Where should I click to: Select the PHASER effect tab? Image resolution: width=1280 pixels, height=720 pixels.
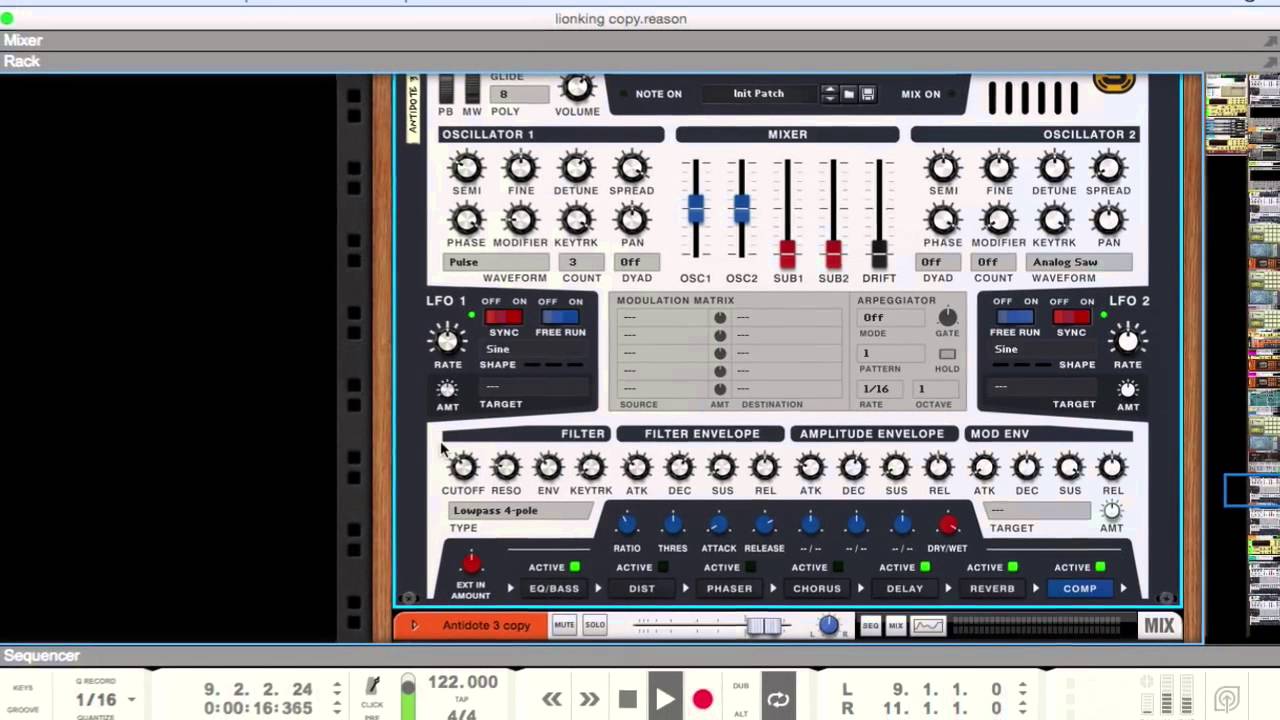729,589
